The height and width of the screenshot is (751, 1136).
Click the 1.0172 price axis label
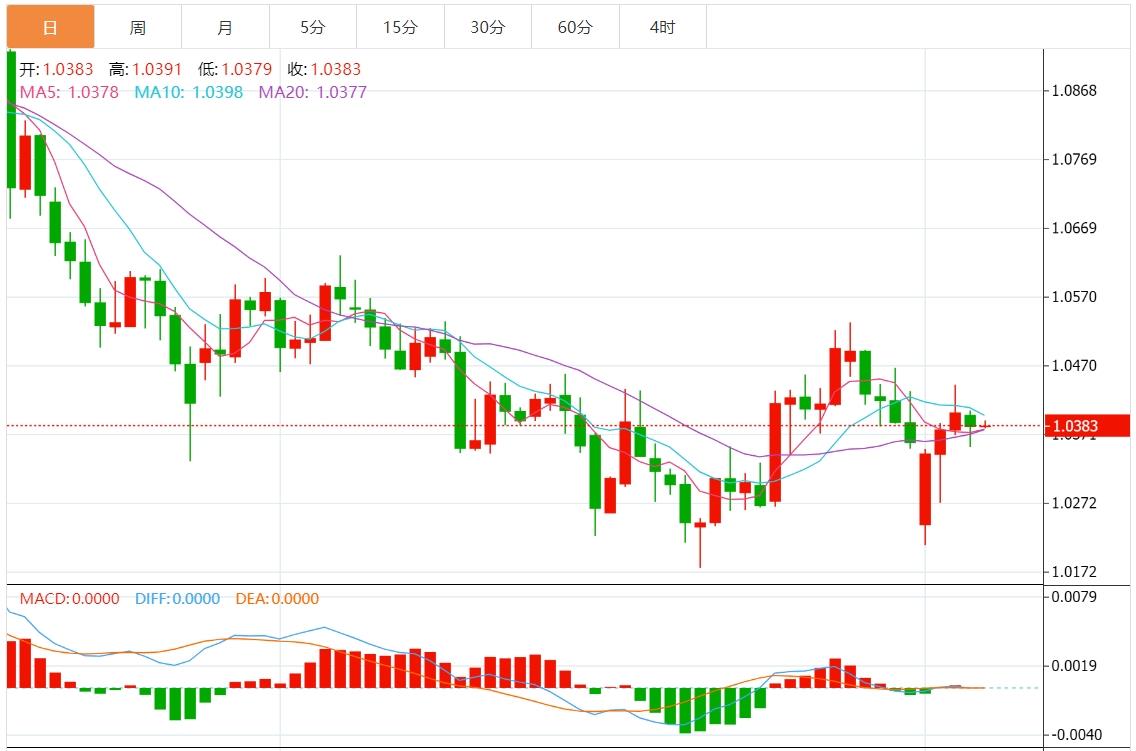1074,571
